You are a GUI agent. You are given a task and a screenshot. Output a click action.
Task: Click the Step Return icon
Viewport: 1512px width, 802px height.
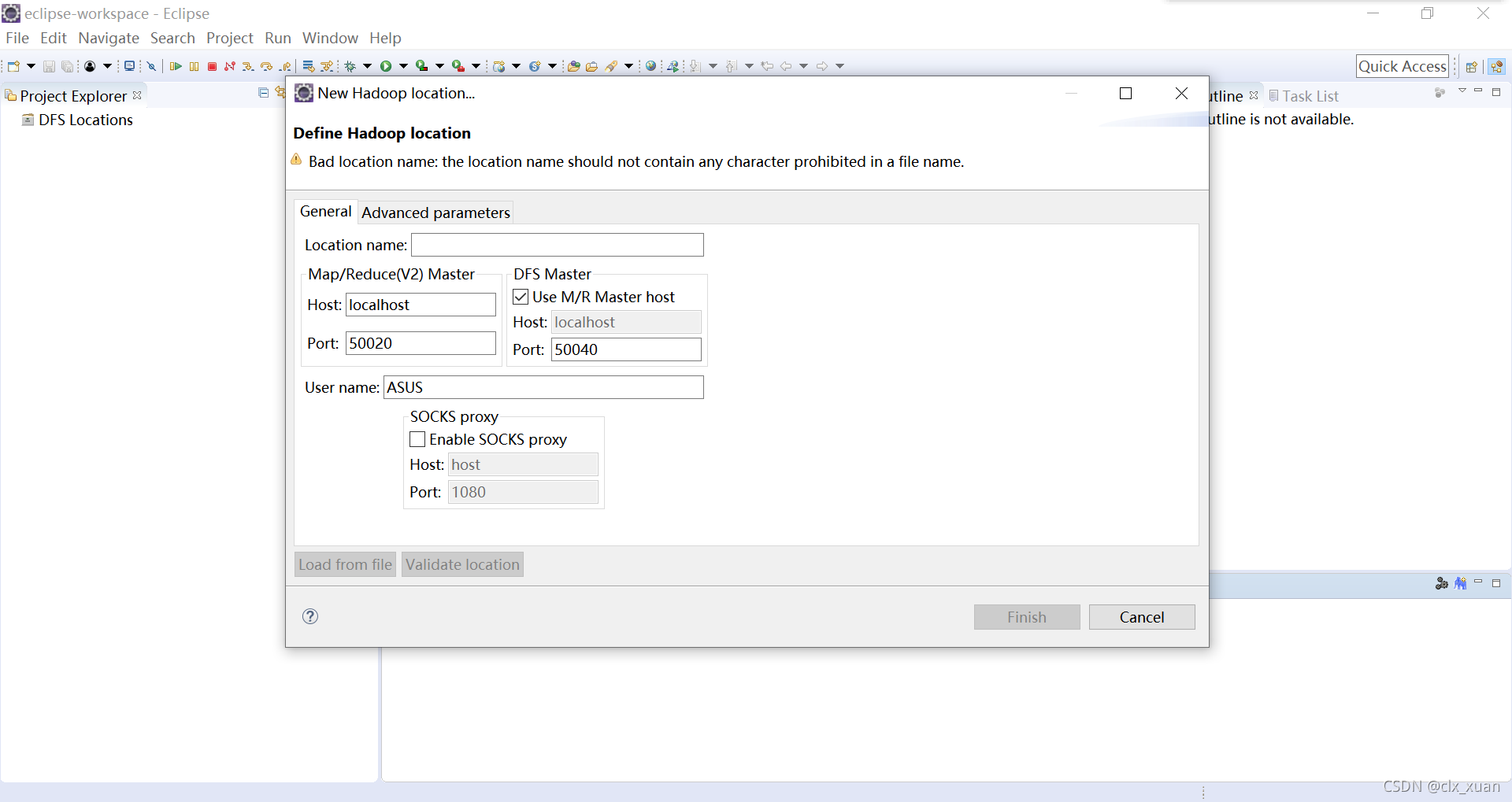285,66
